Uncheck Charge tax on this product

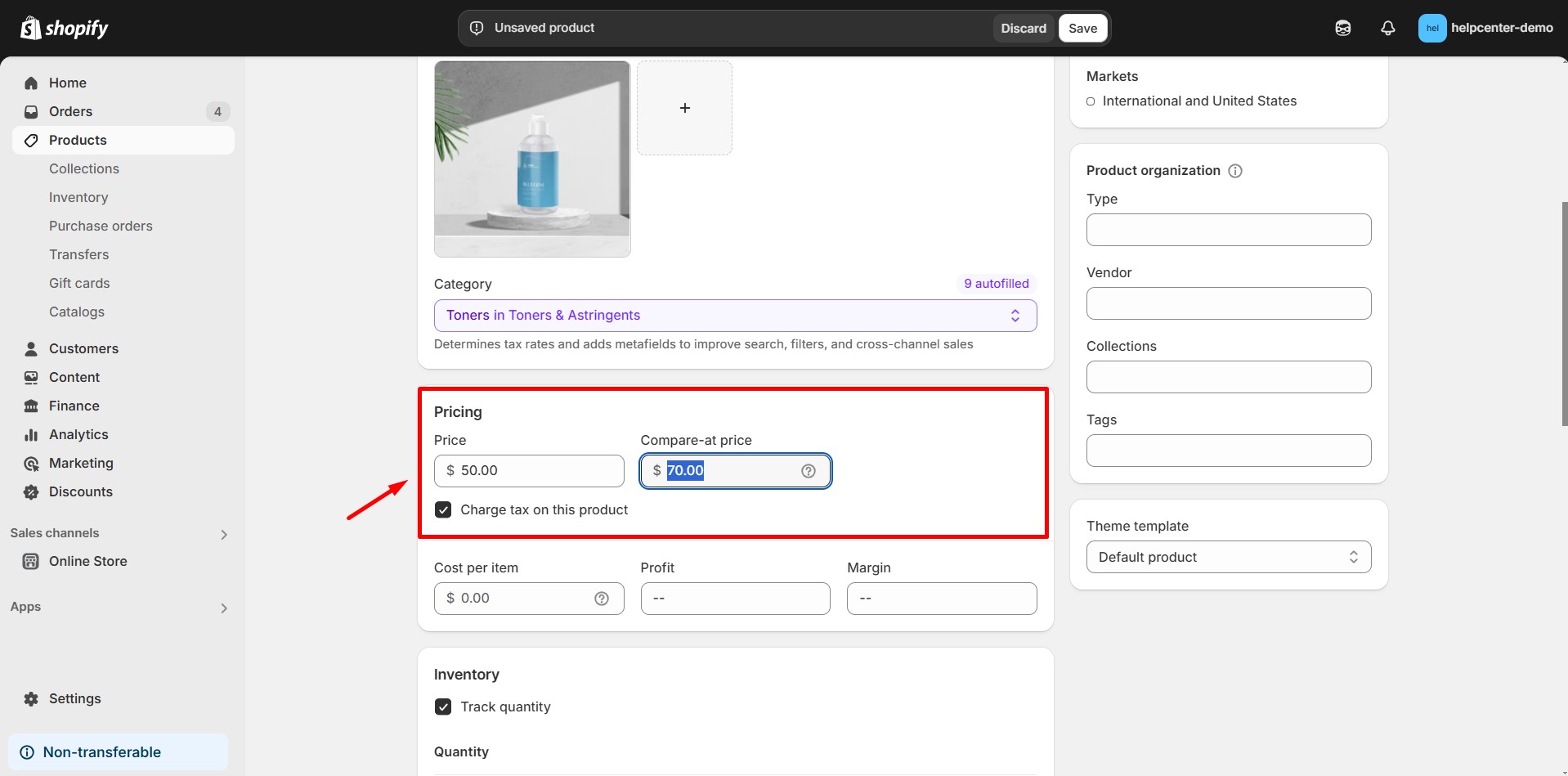point(443,510)
